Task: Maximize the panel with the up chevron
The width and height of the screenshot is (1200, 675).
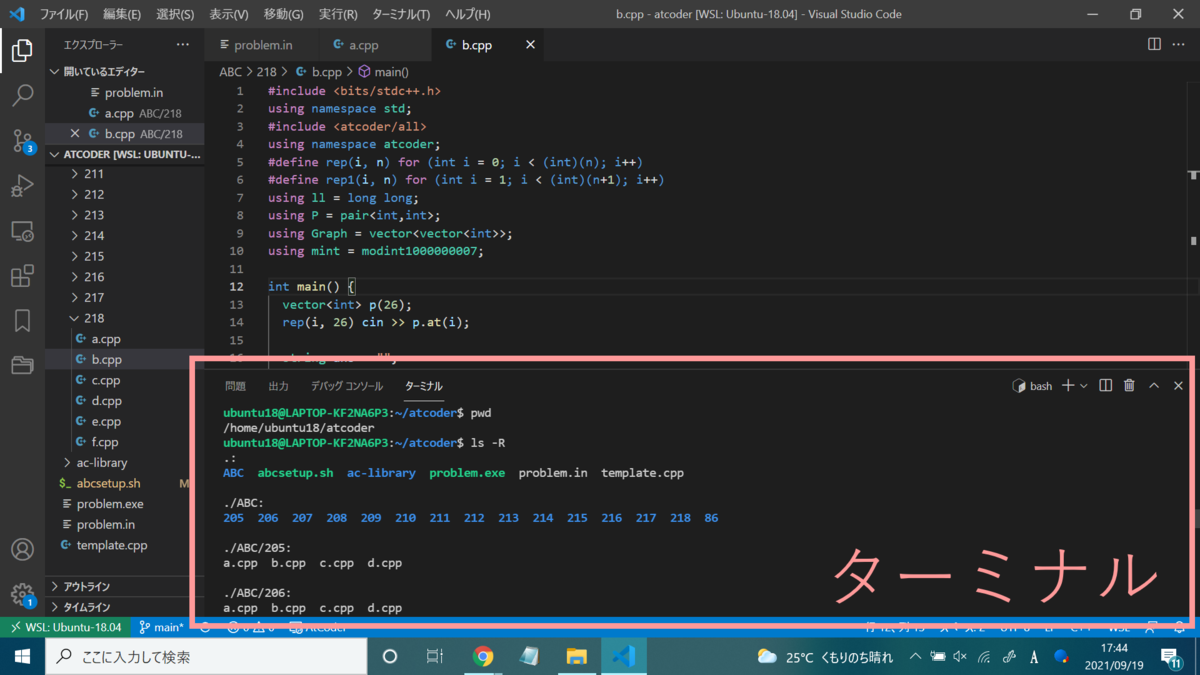Action: coord(1154,385)
